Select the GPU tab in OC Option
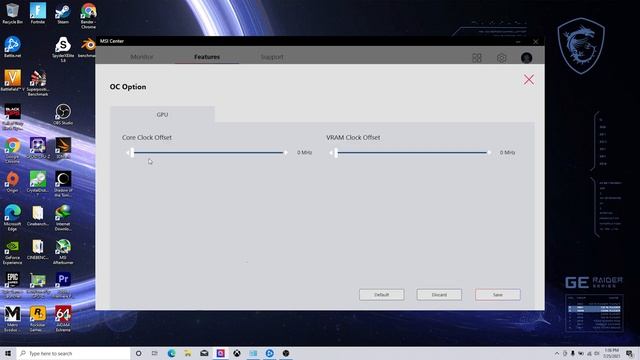 point(162,114)
